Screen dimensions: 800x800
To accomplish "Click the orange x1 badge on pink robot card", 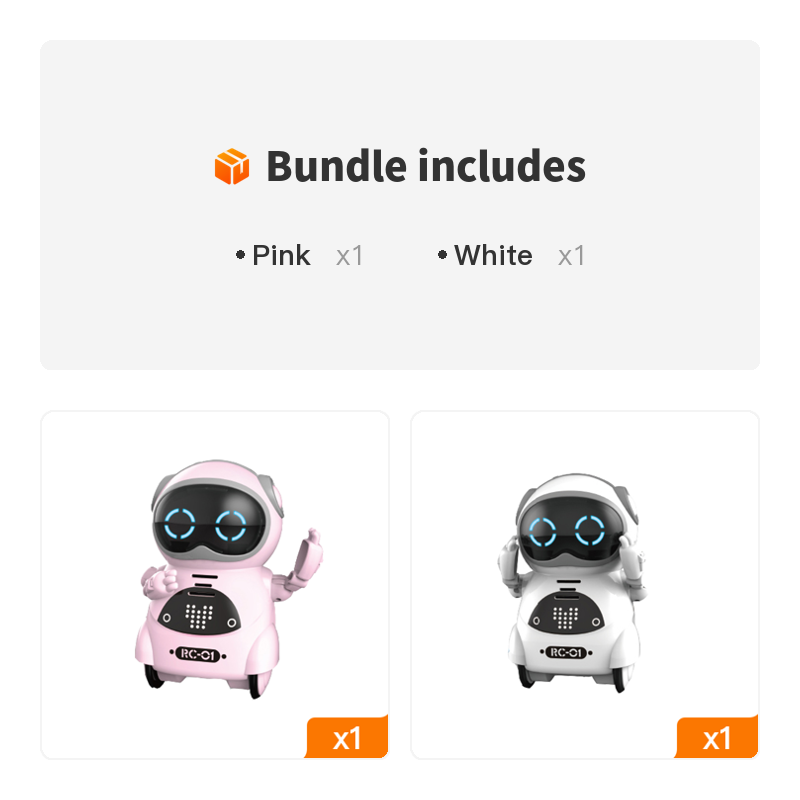I will click(347, 737).
